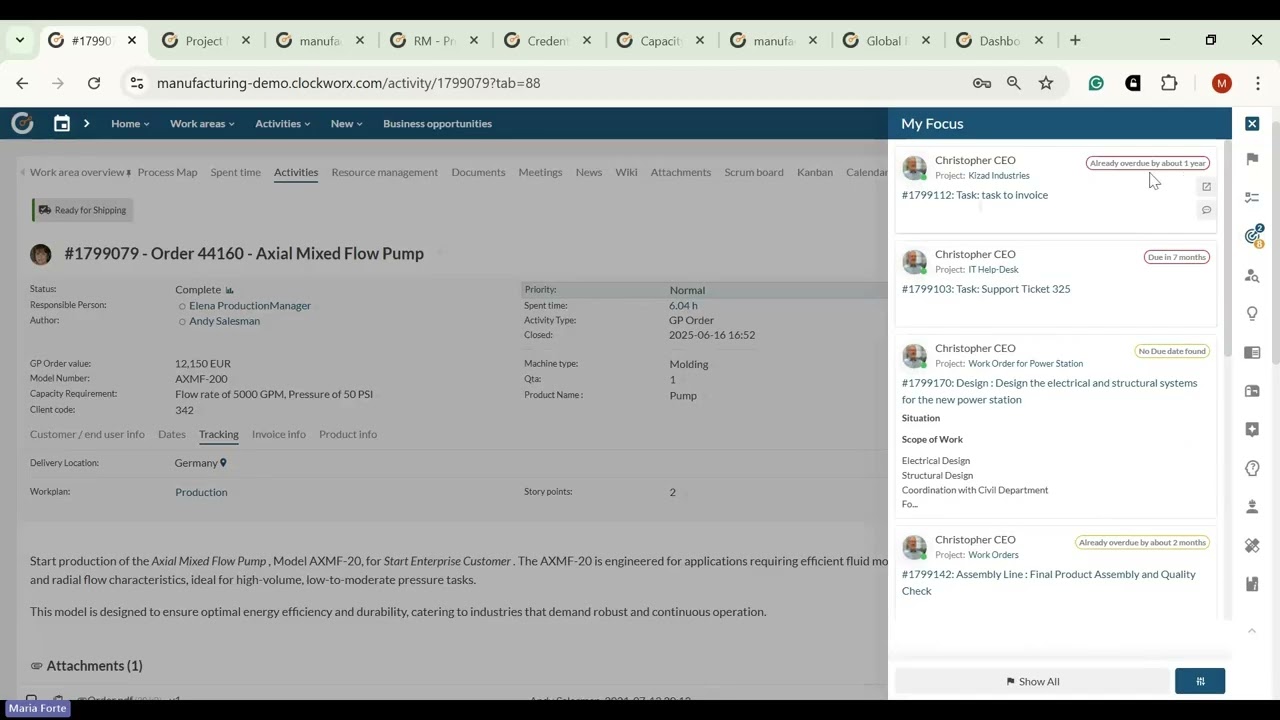
Task: Switch to the Attachments tab
Action: (x=680, y=172)
